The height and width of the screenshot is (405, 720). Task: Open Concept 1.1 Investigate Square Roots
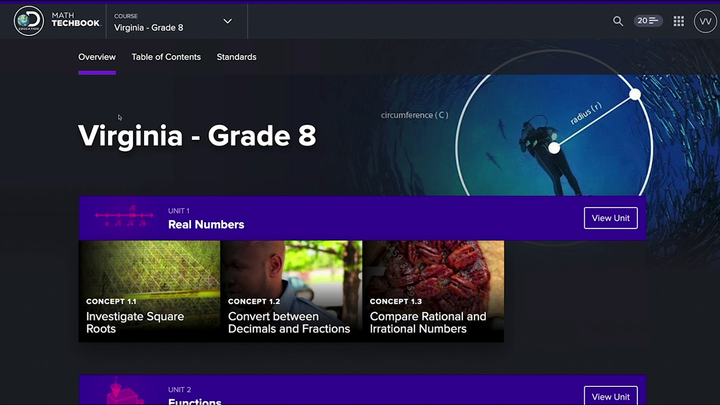point(149,291)
